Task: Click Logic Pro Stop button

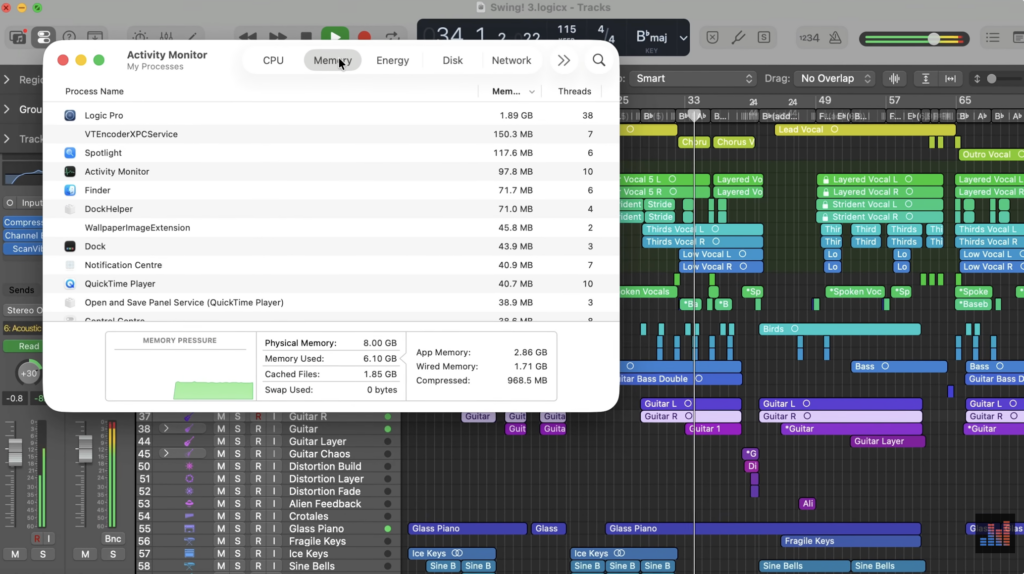Action: 306,37
